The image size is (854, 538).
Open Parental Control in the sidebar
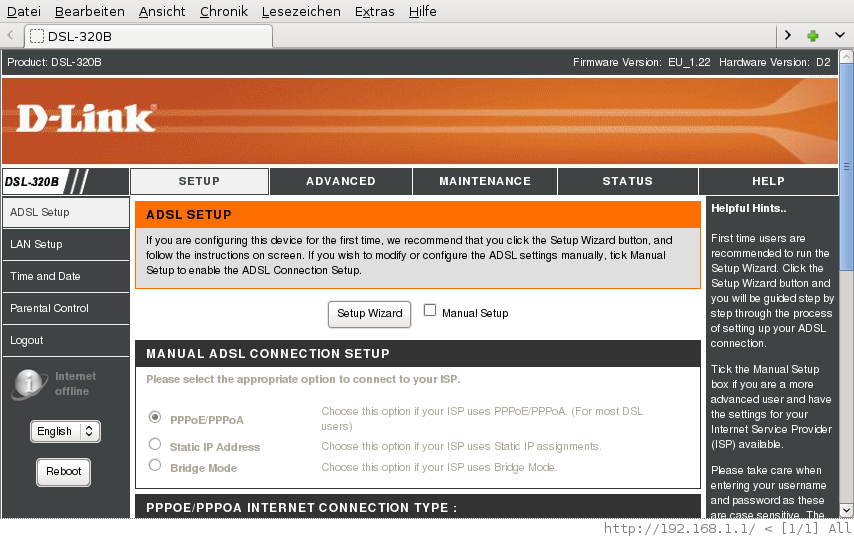pos(66,308)
